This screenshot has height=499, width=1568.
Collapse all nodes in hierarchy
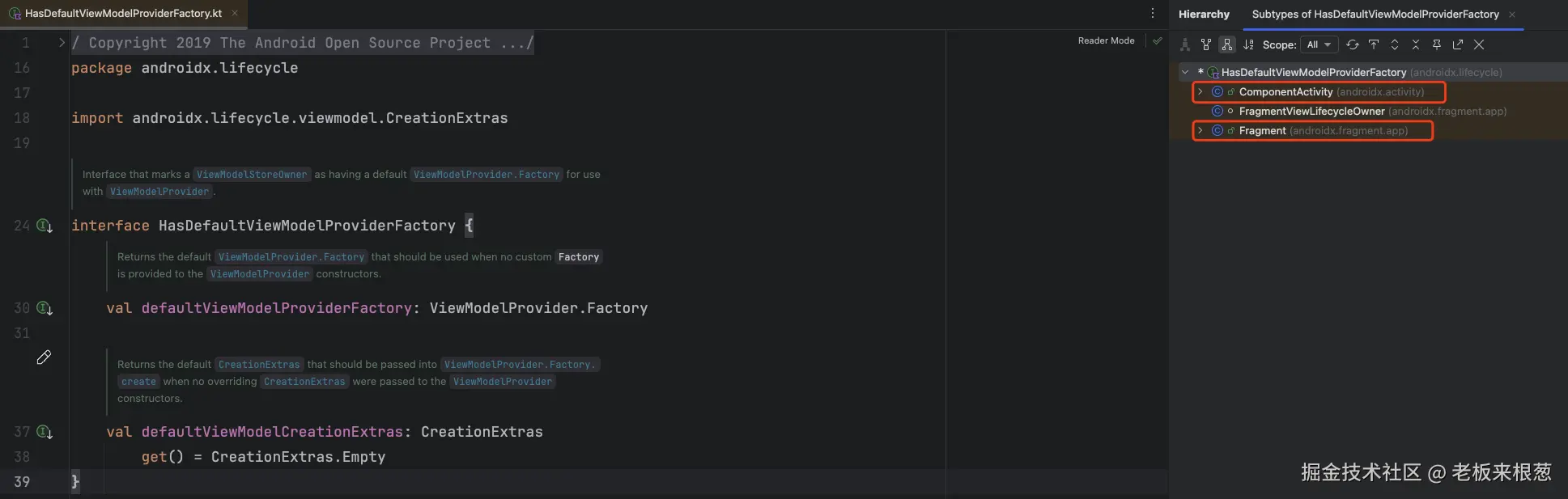(x=1416, y=44)
